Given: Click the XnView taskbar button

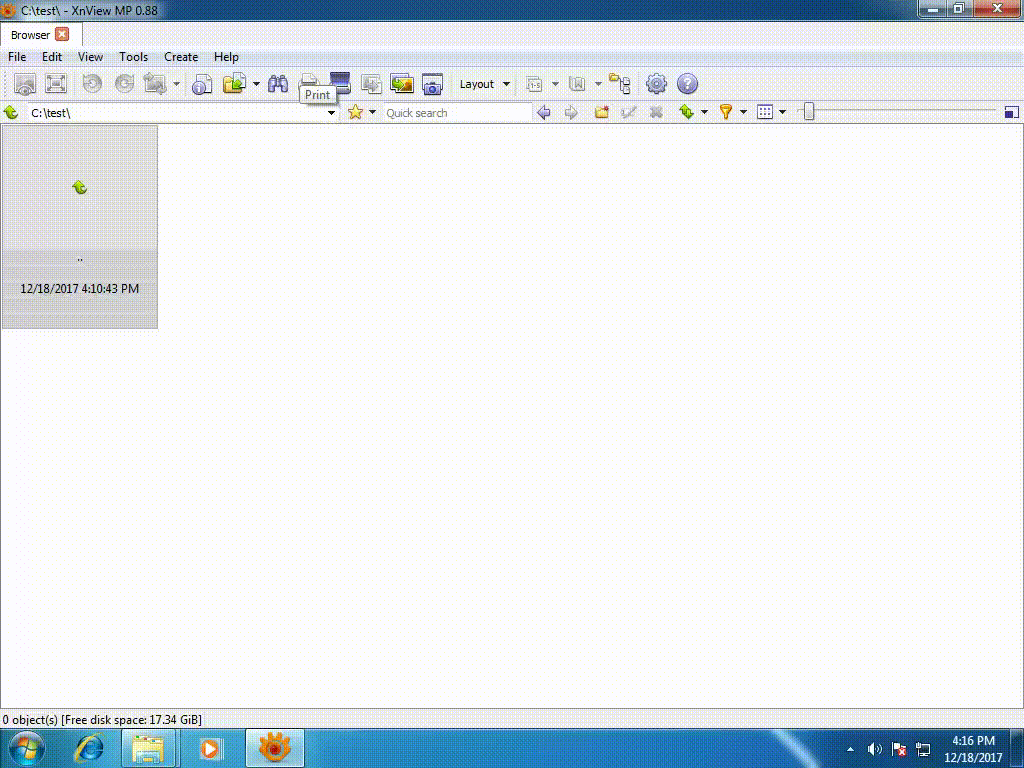Looking at the screenshot, I should (x=274, y=748).
